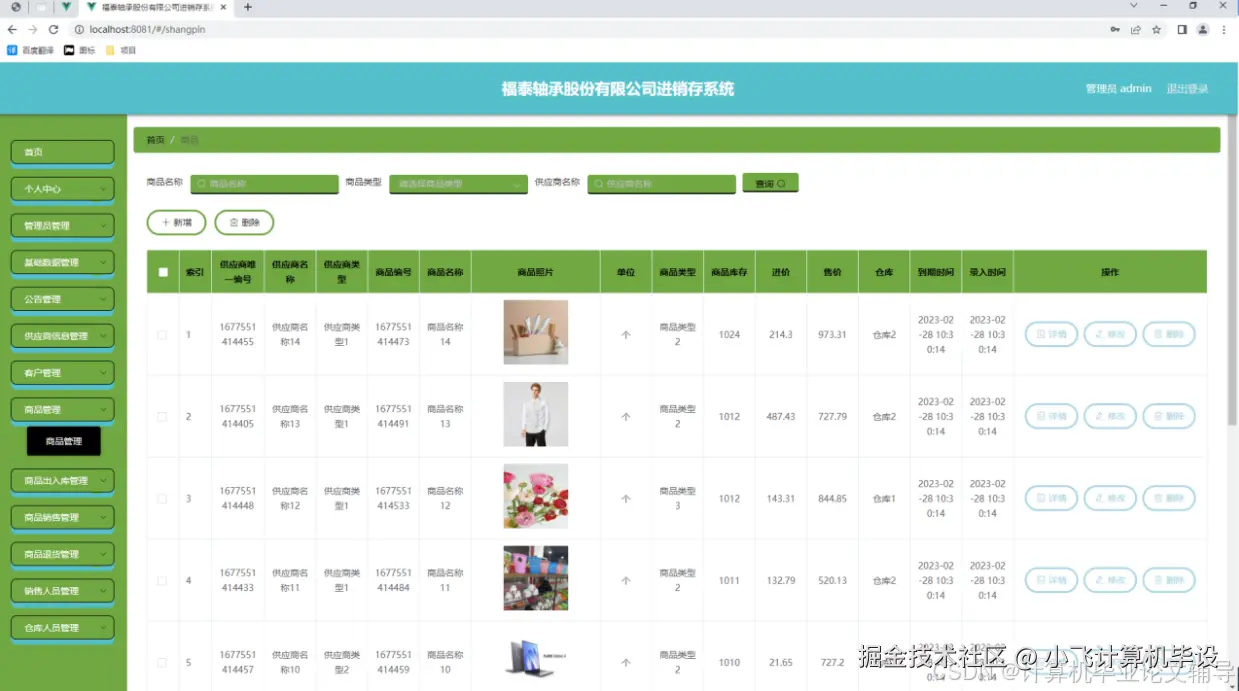1239x691 pixels.
Task: Expand the 商品出入库管理 sidebar menu
Action: tap(62, 480)
